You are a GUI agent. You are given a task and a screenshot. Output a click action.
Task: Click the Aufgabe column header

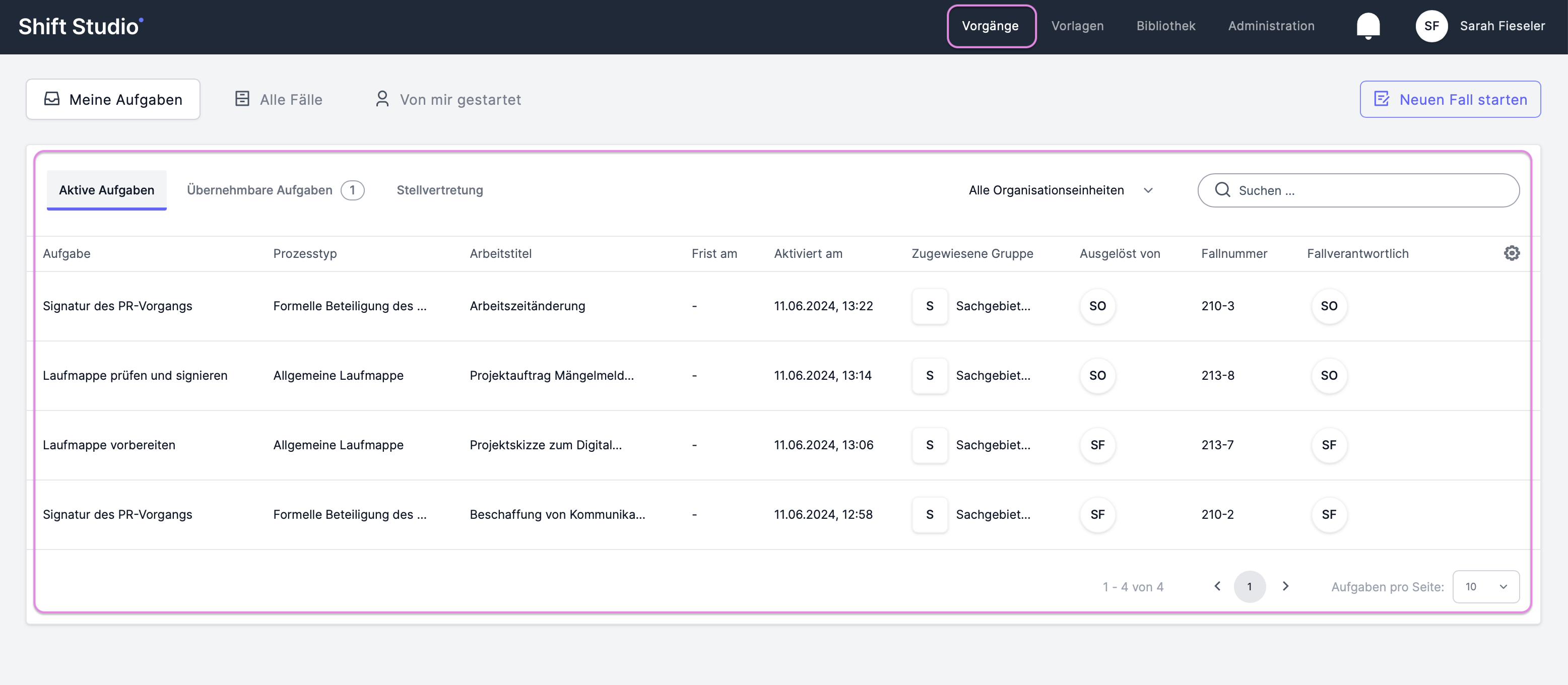(x=67, y=253)
